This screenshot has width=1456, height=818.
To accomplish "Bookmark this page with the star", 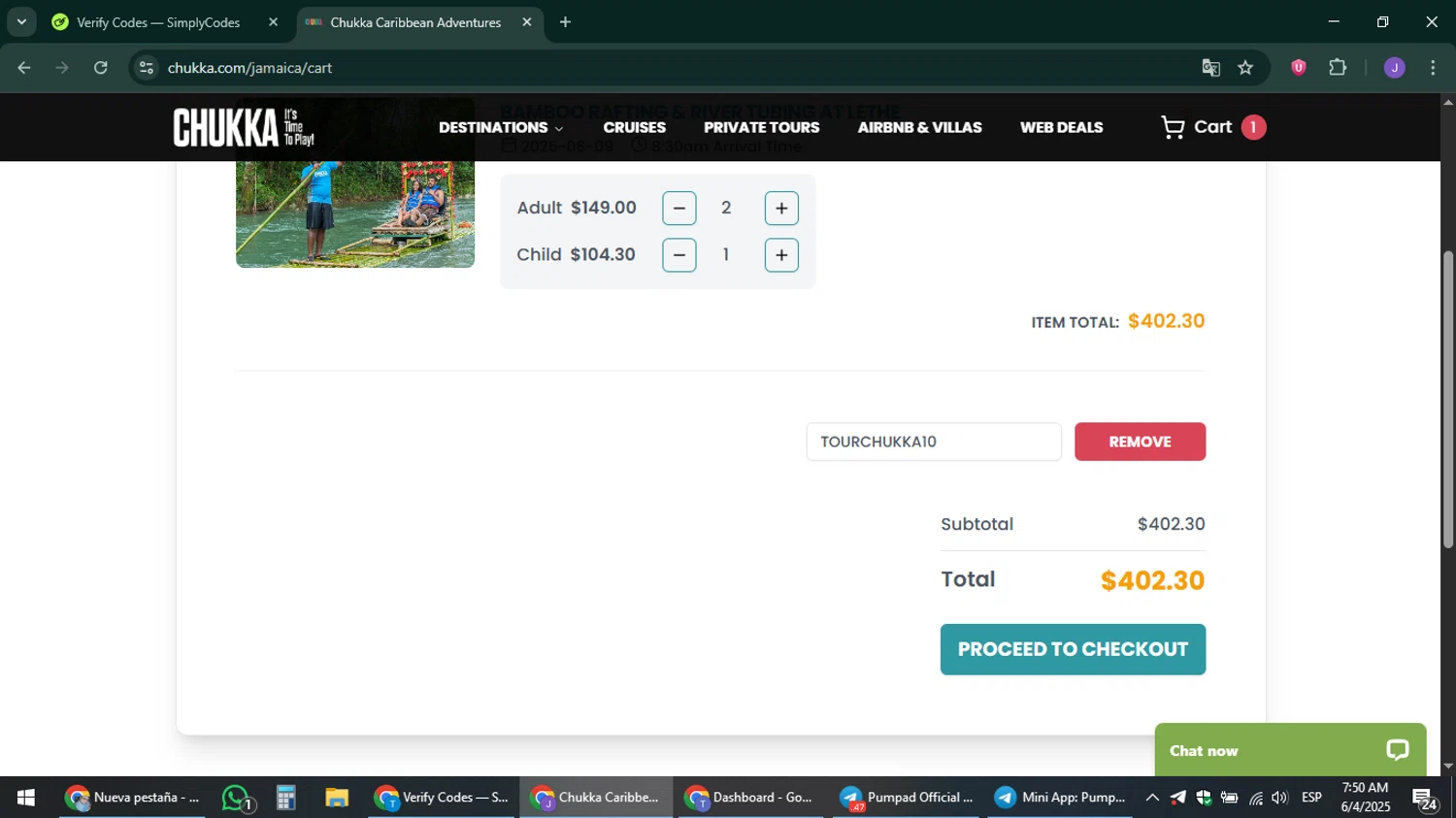I will tap(1245, 68).
